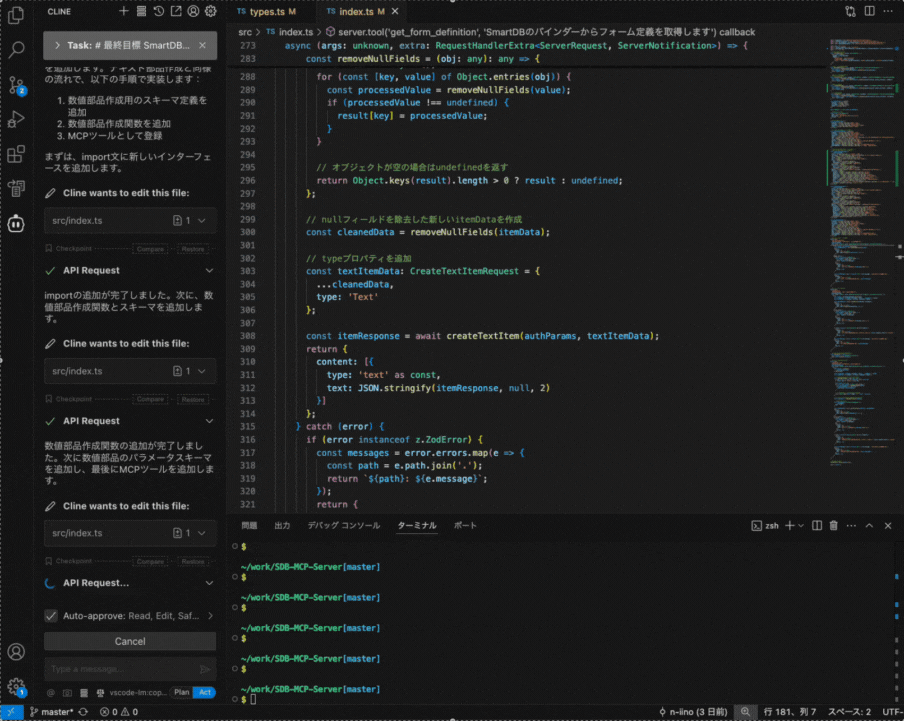Click the remote window icon in status bar

tap(12, 712)
